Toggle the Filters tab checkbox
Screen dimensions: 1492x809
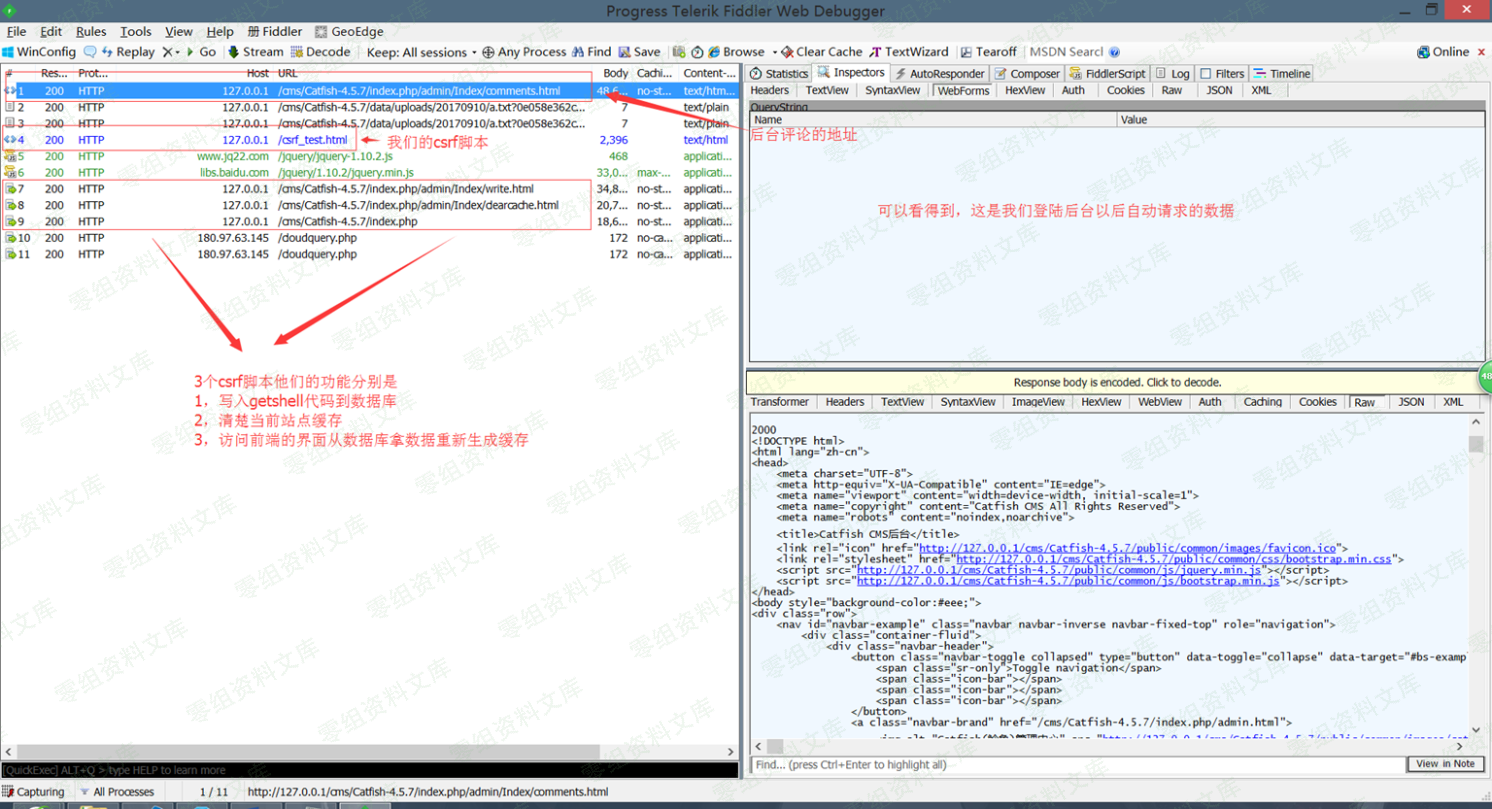point(1205,74)
